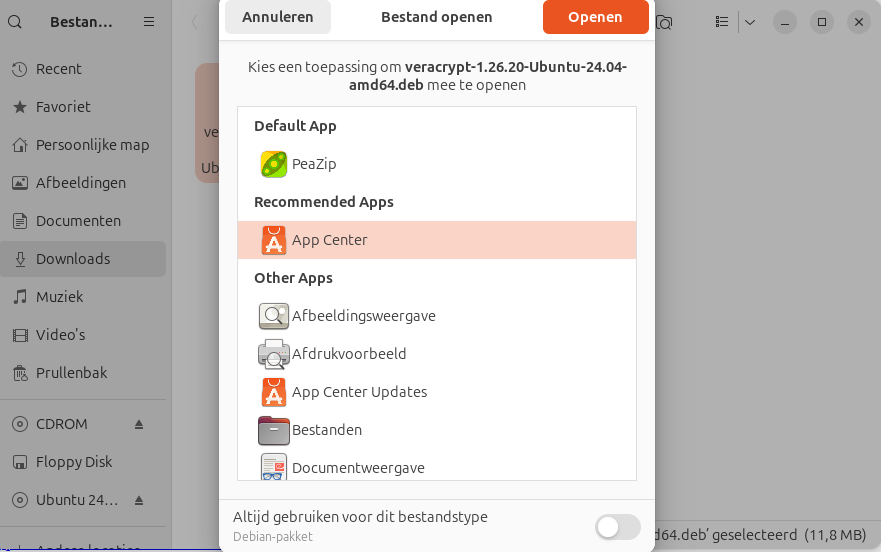The width and height of the screenshot is (881, 552).
Task: Click the Annuleren button
Action: [278, 17]
